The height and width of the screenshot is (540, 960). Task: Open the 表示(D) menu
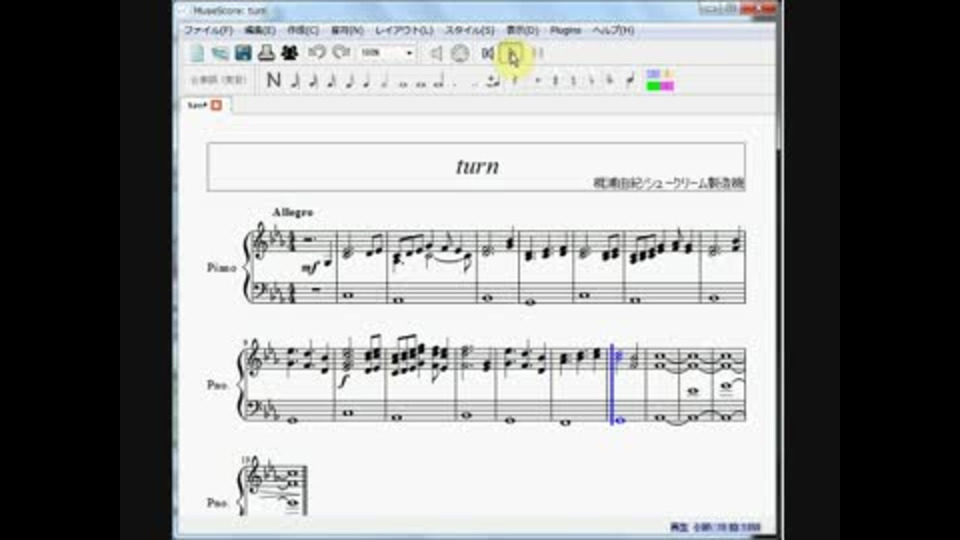(x=522, y=30)
